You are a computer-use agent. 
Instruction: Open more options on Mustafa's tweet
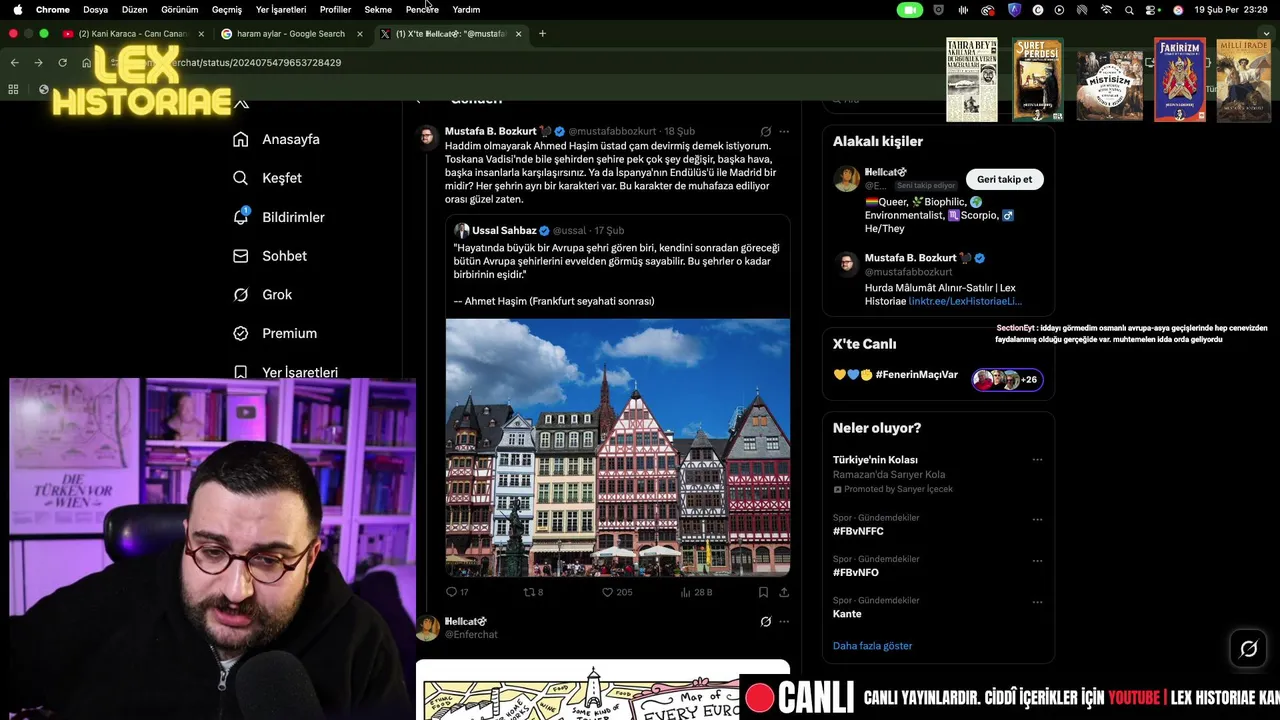(784, 131)
